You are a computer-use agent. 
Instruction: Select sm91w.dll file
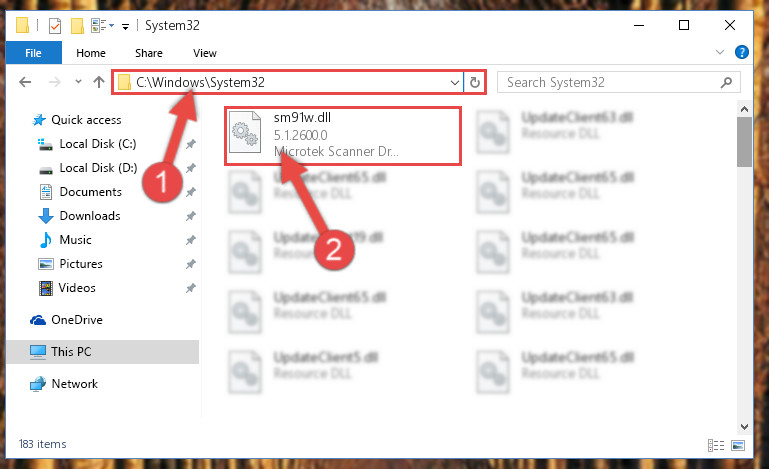click(x=343, y=136)
